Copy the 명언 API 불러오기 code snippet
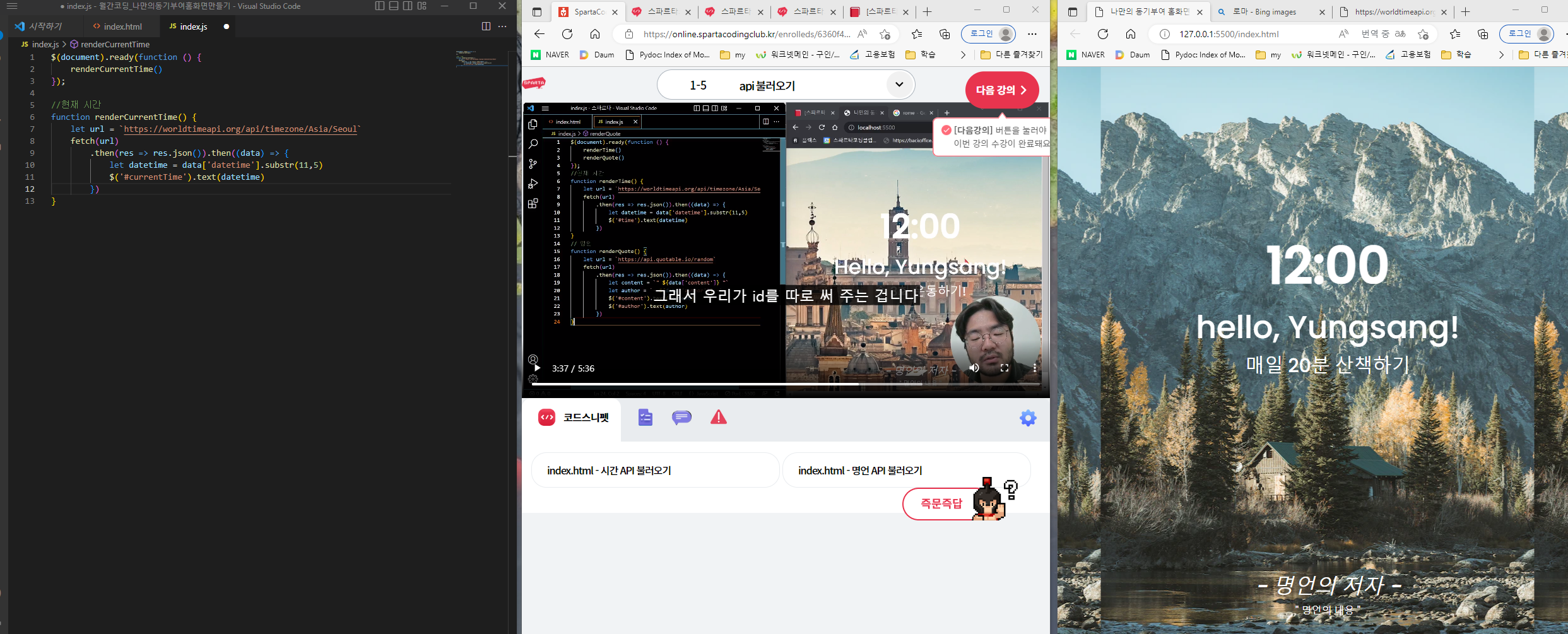Screen dimensions: 1568x634 coord(906,471)
